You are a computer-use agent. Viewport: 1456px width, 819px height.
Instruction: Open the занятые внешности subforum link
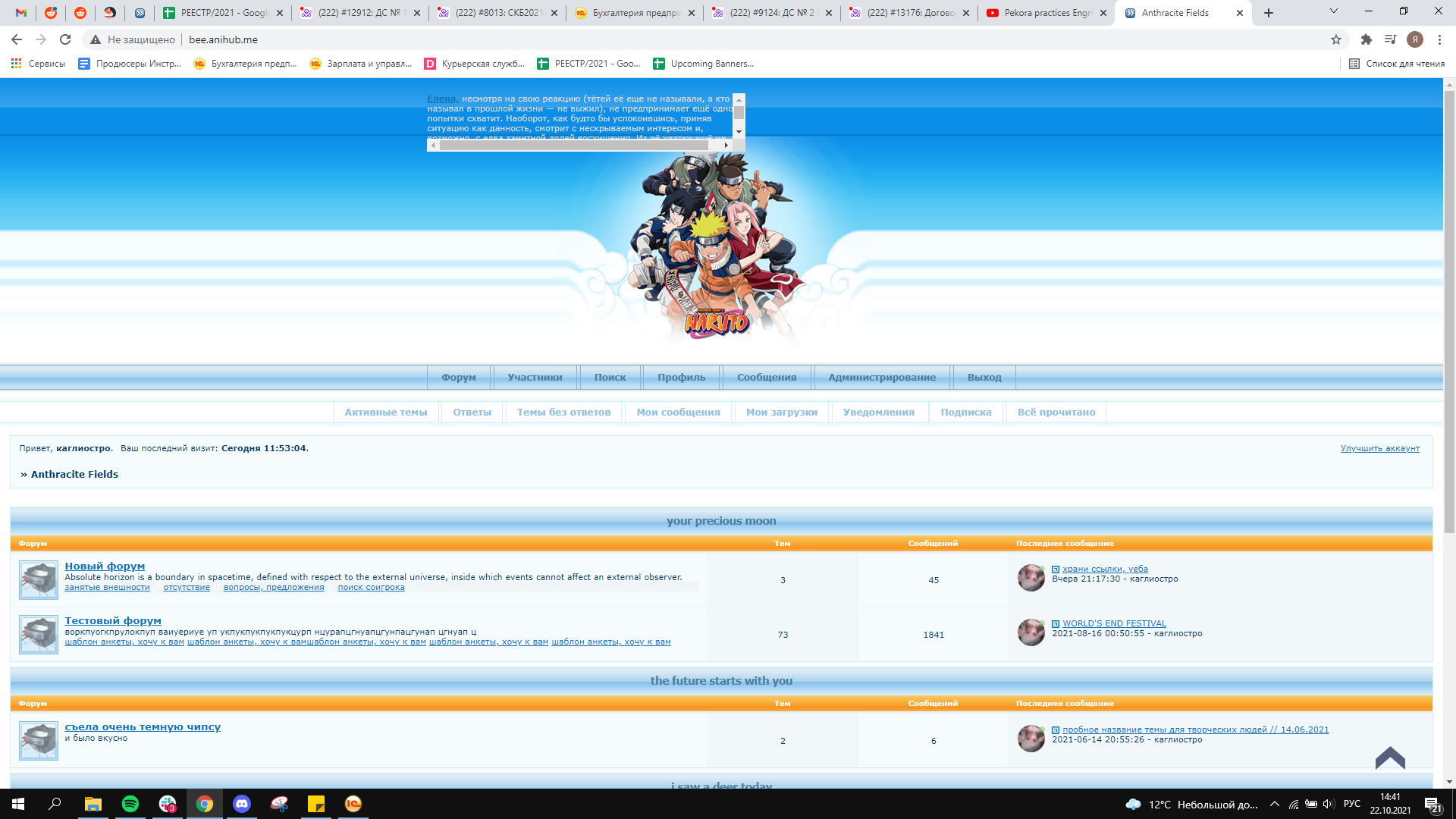[x=107, y=587]
